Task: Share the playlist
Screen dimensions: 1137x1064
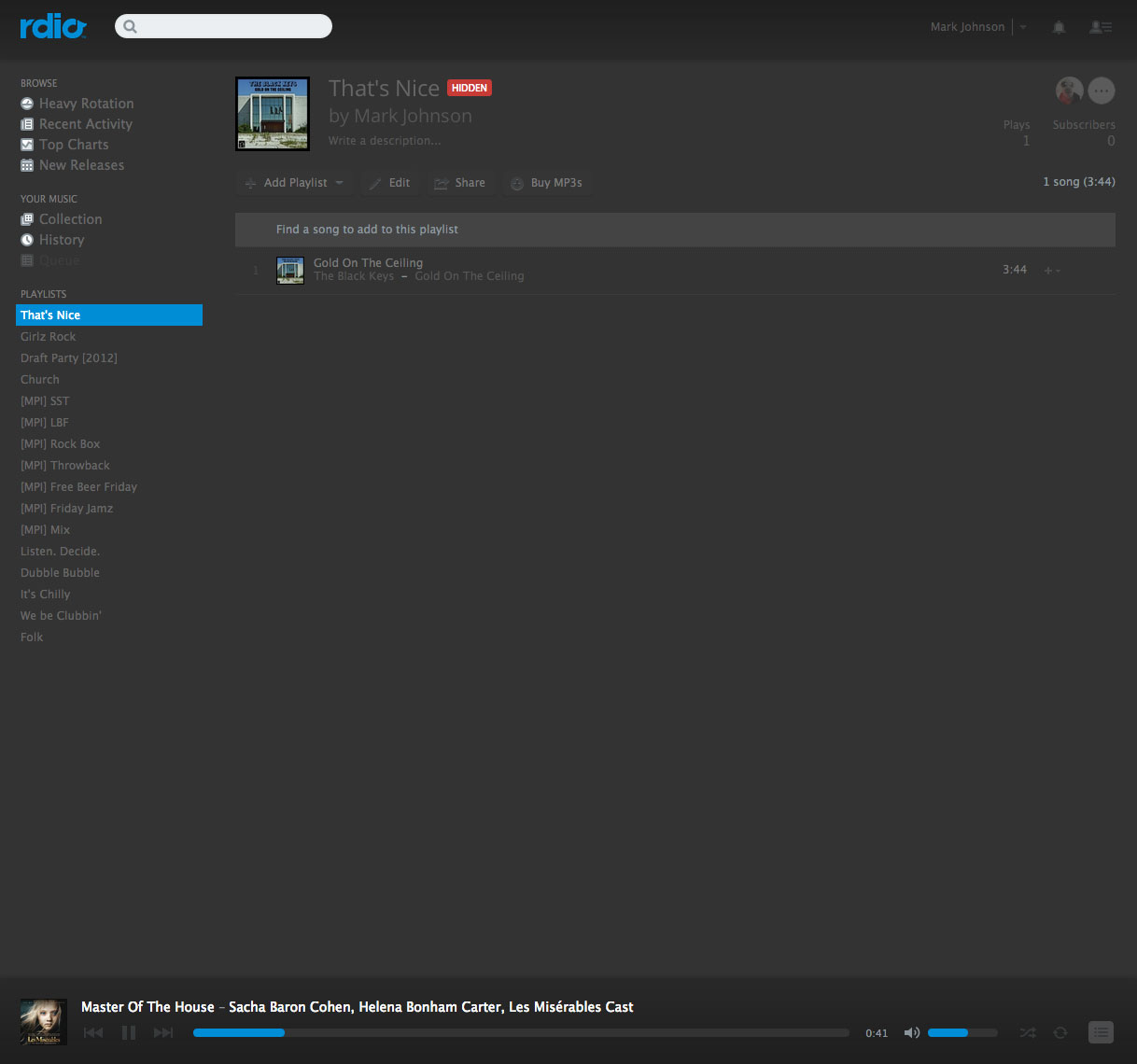Action: point(460,183)
